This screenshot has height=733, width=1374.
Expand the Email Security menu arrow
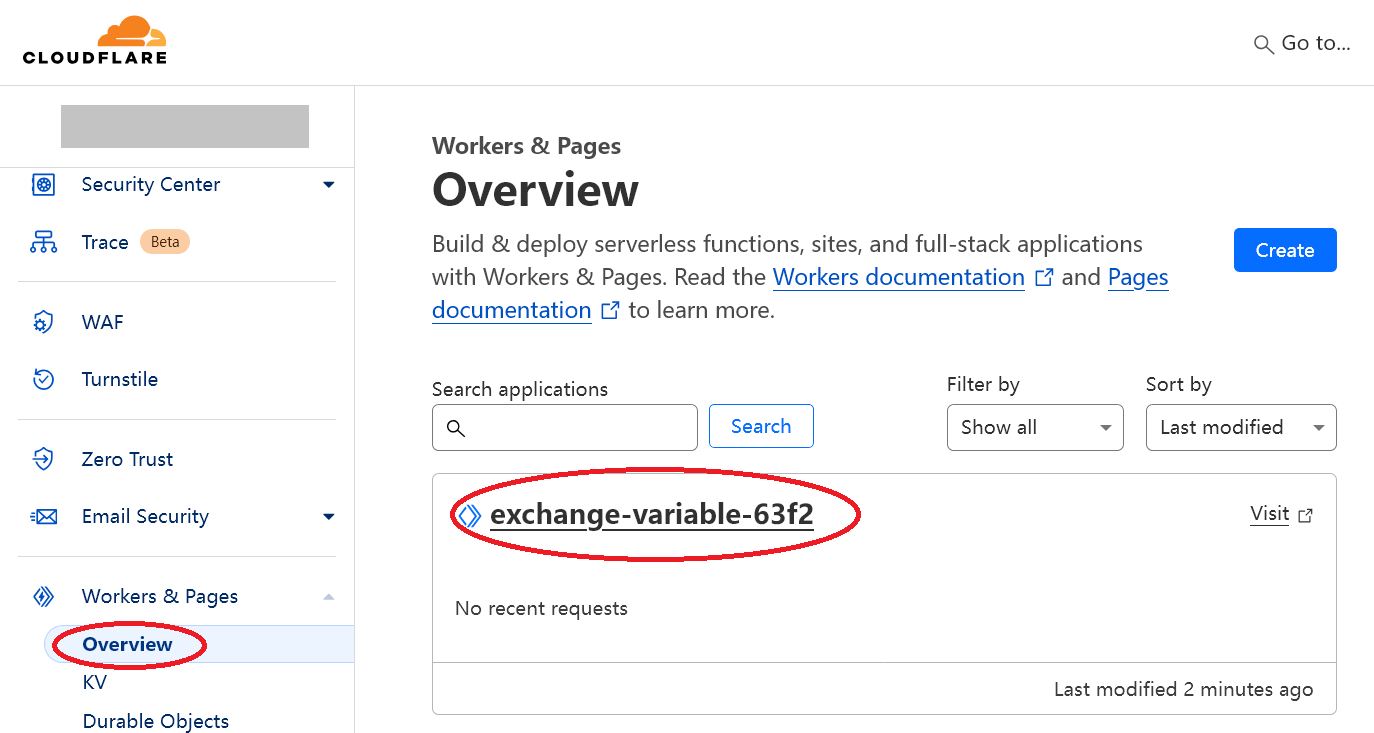pyautogui.click(x=329, y=517)
